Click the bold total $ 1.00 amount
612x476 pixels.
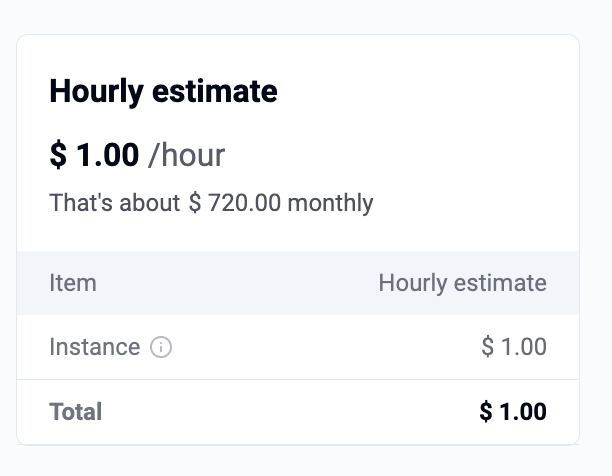pyautogui.click(x=513, y=411)
